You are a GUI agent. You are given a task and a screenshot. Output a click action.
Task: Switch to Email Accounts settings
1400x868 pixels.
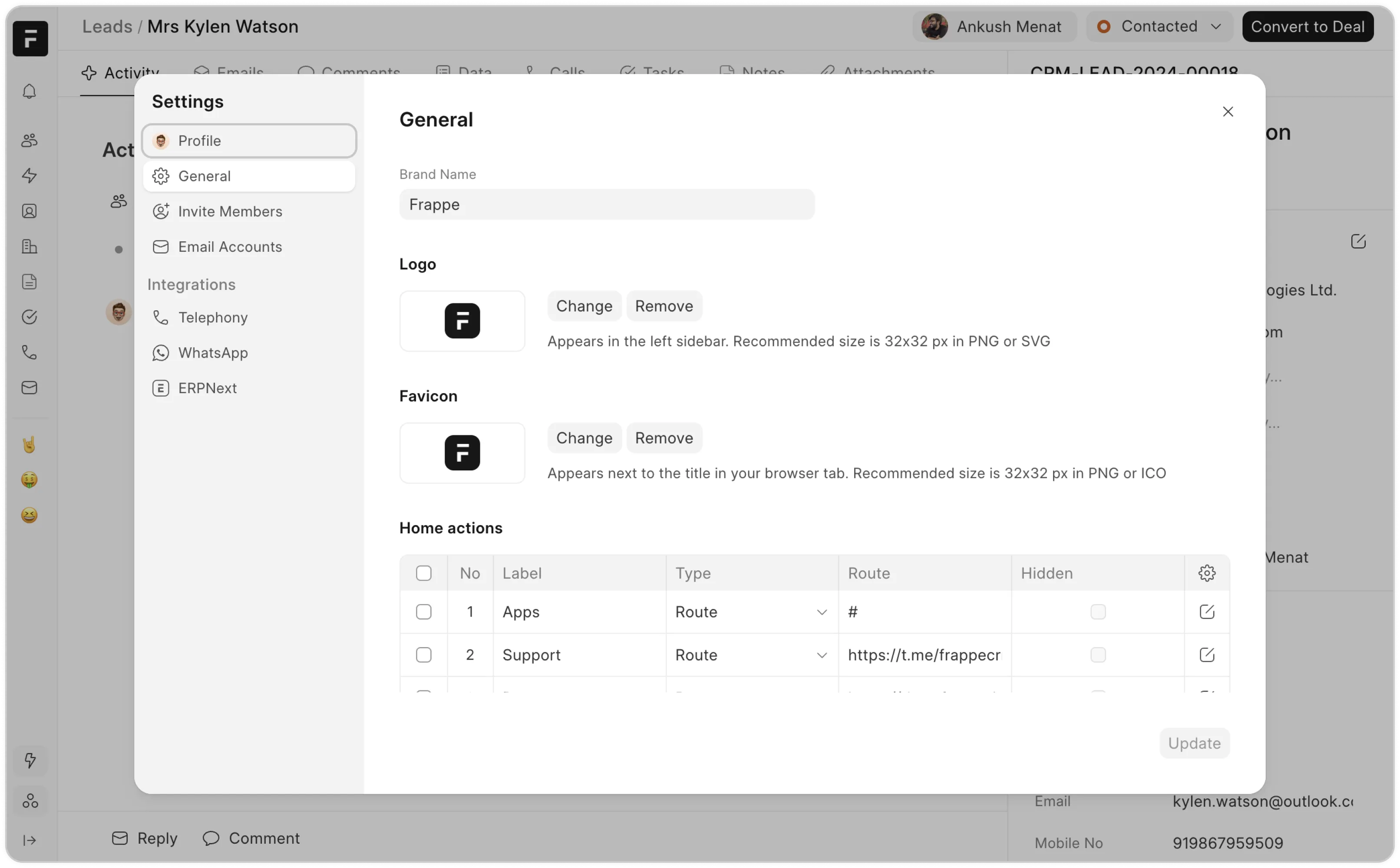click(230, 247)
